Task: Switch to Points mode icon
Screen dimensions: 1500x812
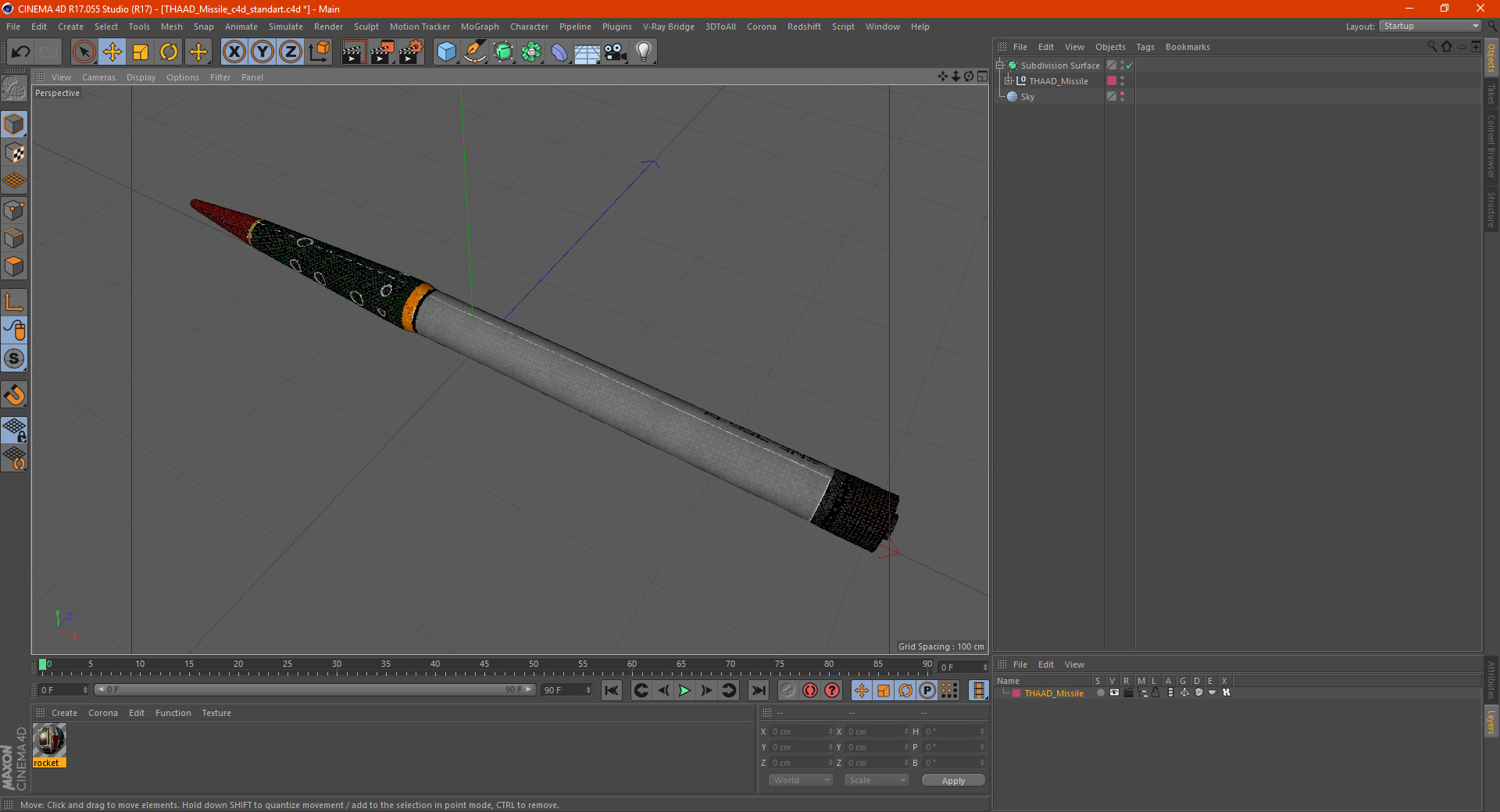Action: [15, 210]
